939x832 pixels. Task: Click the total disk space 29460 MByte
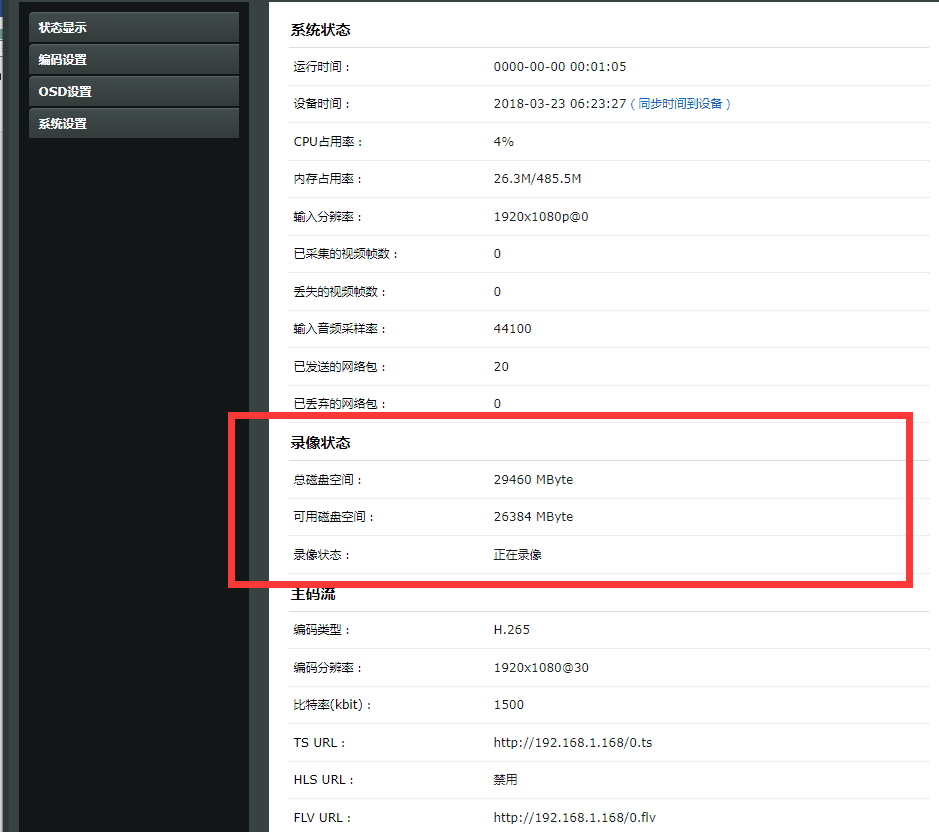533,480
